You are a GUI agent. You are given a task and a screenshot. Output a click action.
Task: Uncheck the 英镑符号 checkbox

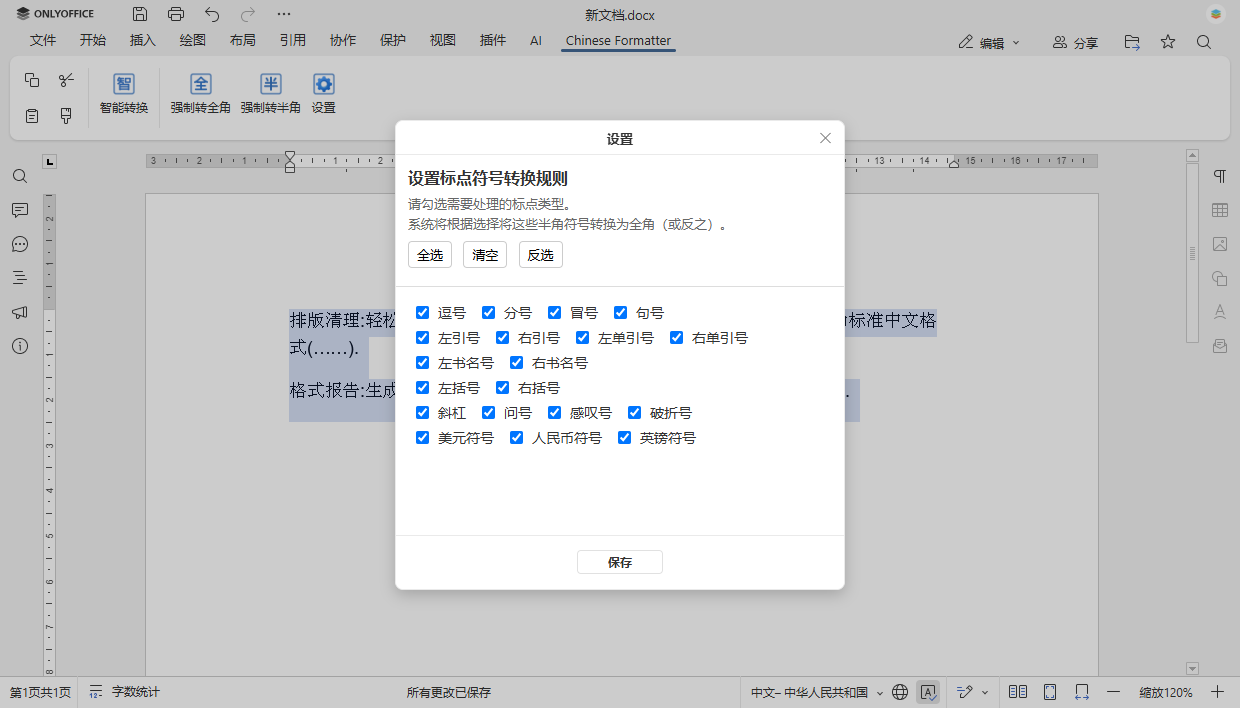pos(625,438)
